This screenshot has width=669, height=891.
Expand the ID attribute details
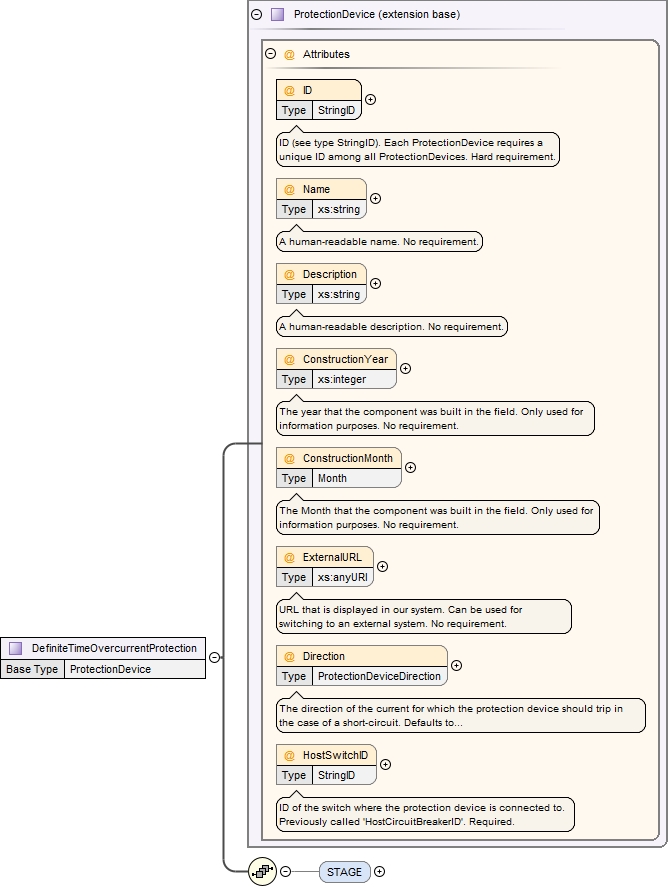tap(371, 99)
